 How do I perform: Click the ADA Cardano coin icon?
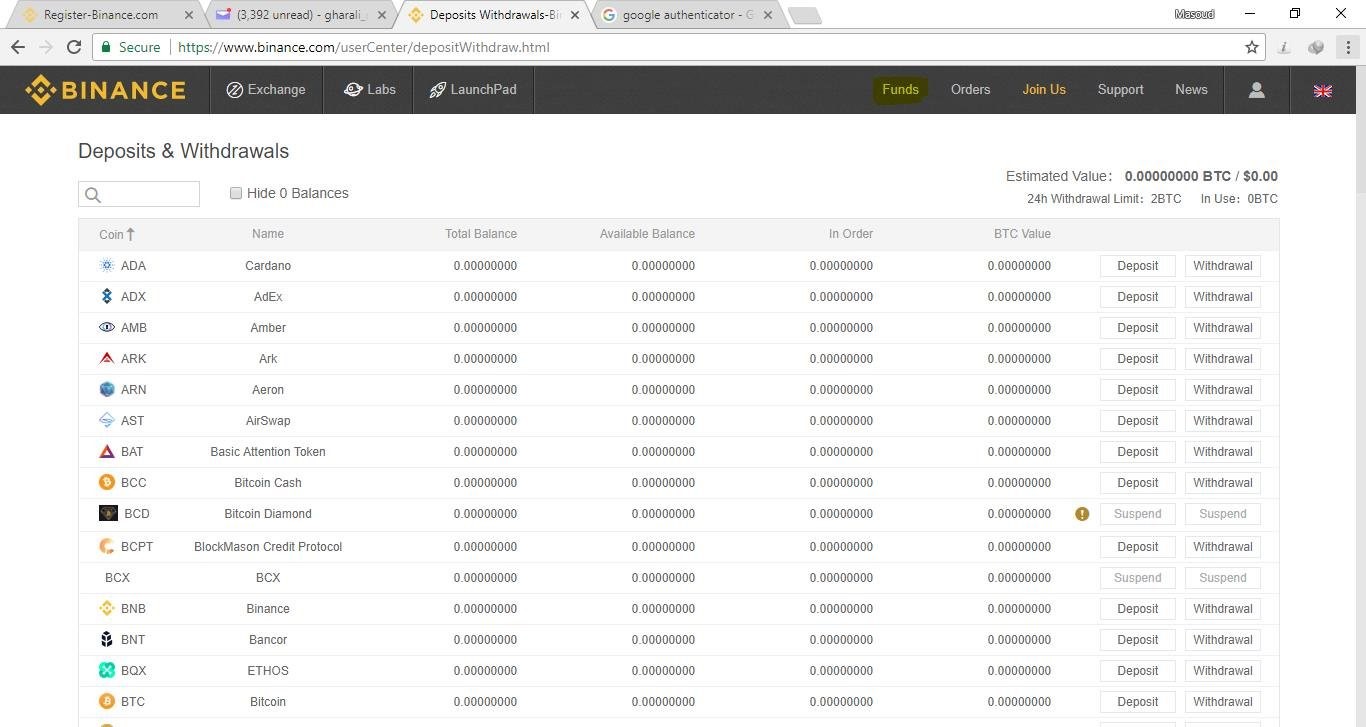click(x=107, y=266)
